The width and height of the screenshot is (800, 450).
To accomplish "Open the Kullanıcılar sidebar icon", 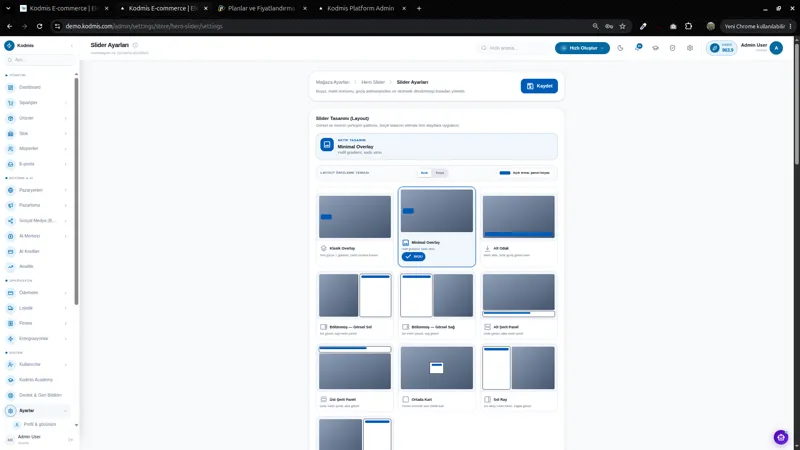I will pyautogui.click(x=11, y=364).
